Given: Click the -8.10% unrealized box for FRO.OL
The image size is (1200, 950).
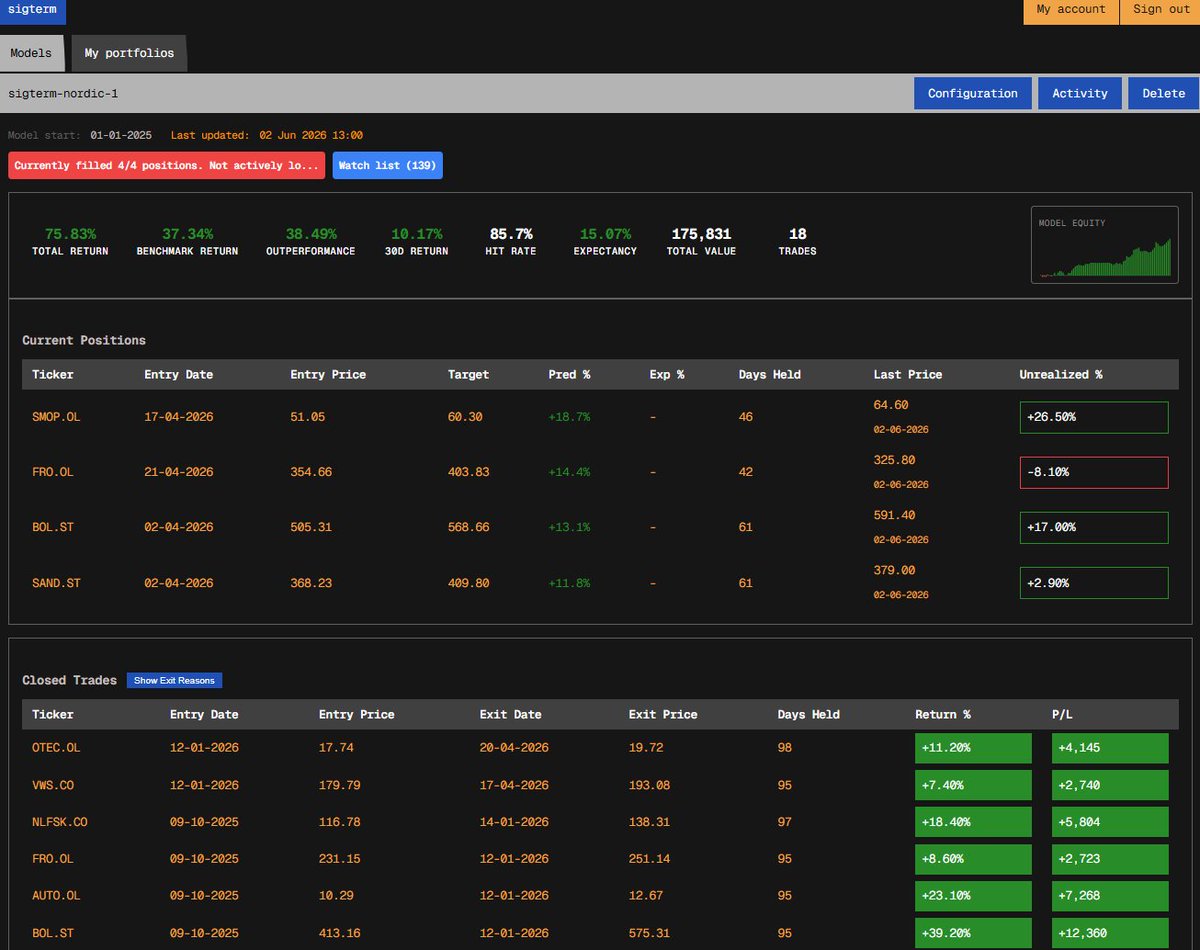Looking at the screenshot, I should (1094, 472).
